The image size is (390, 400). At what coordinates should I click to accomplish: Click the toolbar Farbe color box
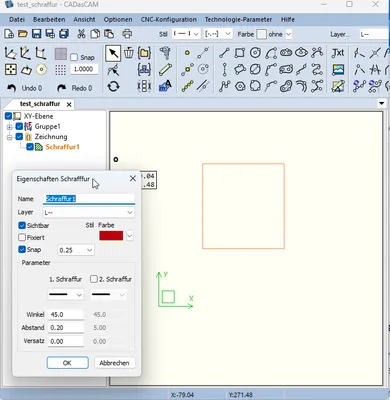262,34
